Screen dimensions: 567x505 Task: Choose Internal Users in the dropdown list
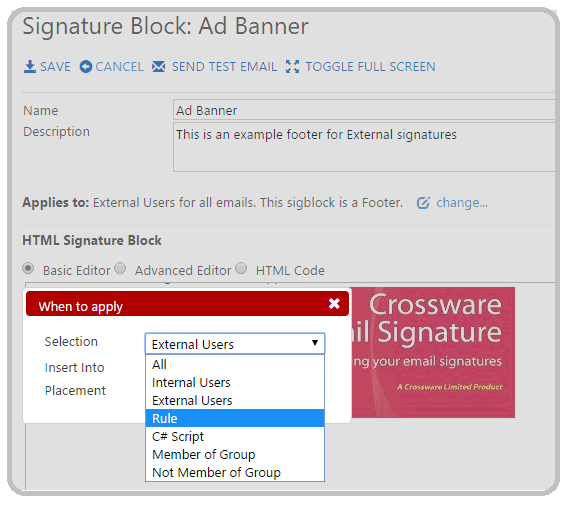pyautogui.click(x=235, y=382)
